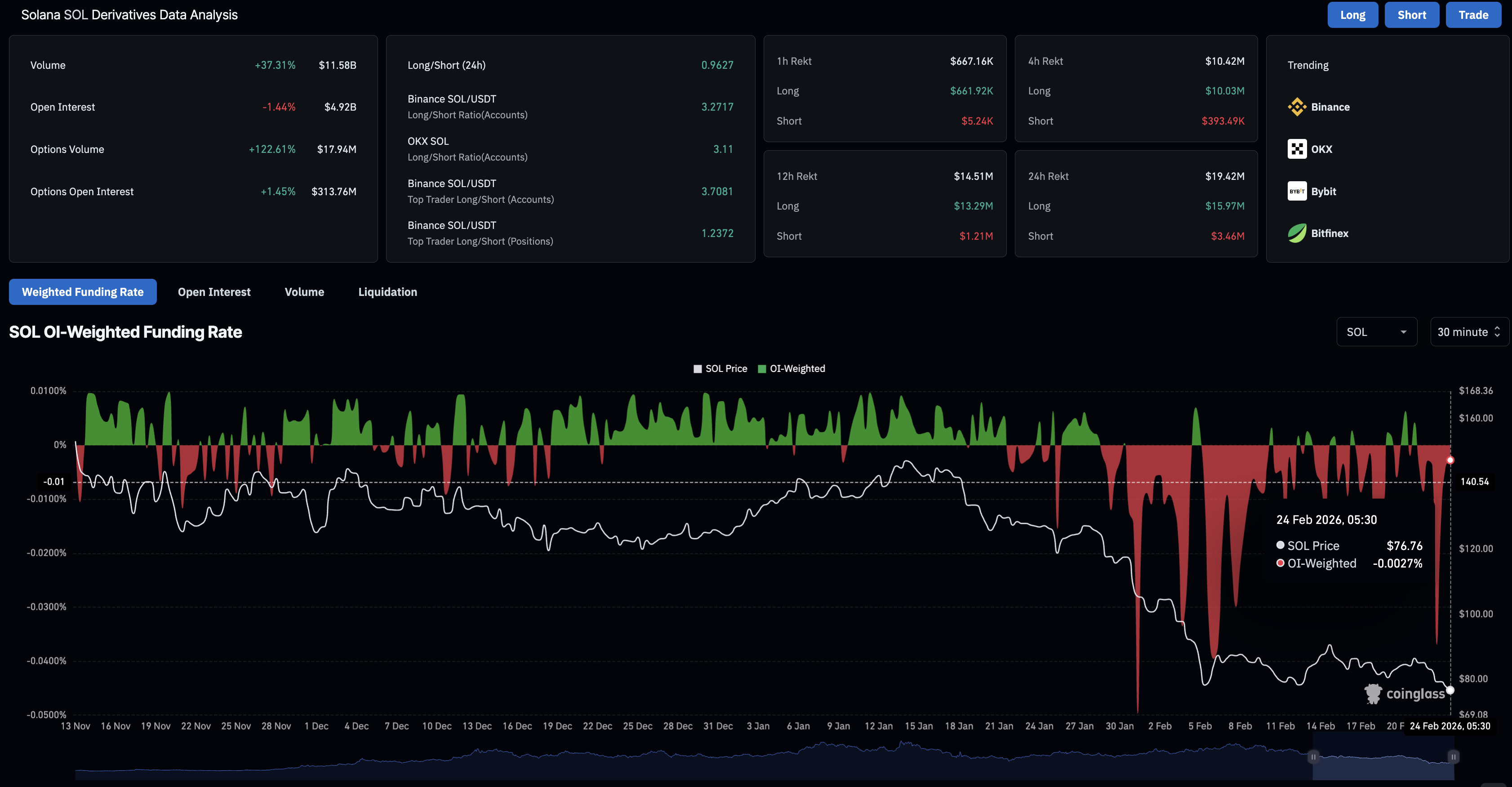Click the Binance logo icon in Trending
The height and width of the screenshot is (787, 1512).
pos(1297,107)
